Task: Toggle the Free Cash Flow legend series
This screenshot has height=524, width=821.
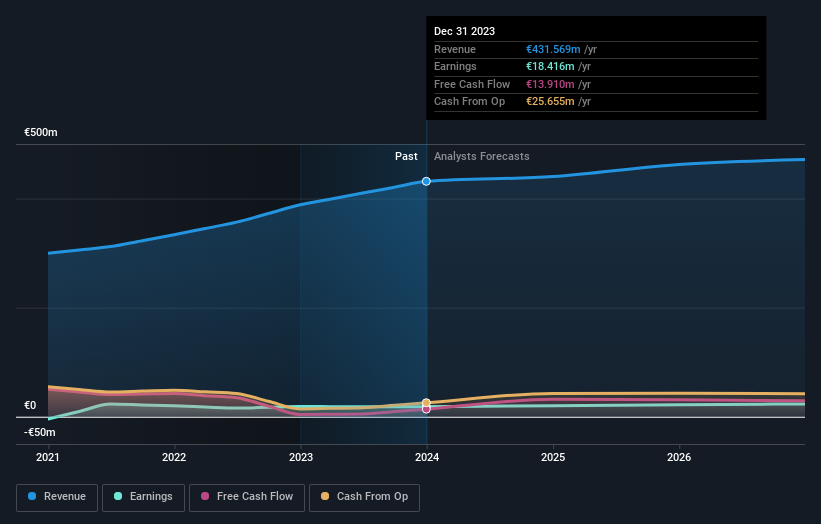Action: pyautogui.click(x=247, y=497)
